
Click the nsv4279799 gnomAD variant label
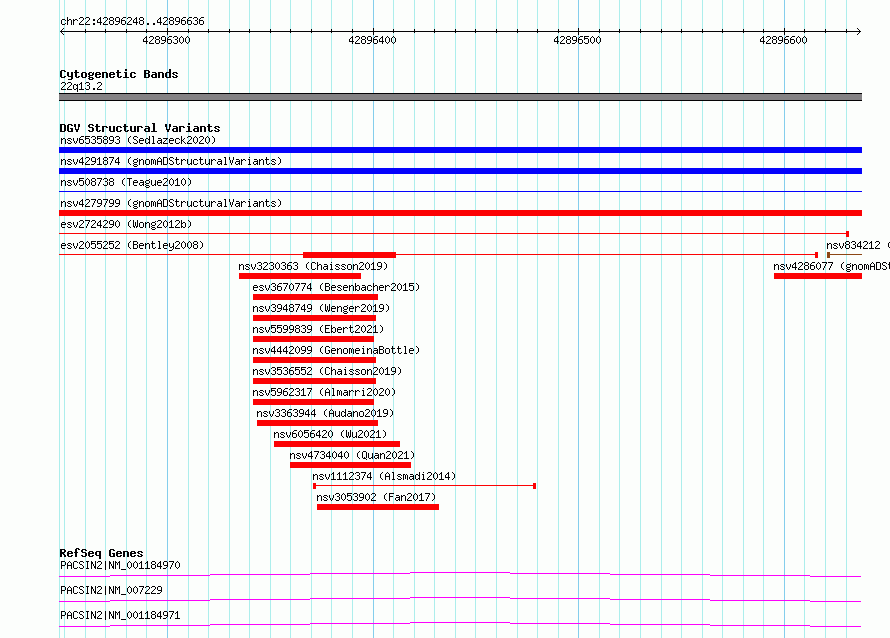tap(171, 203)
